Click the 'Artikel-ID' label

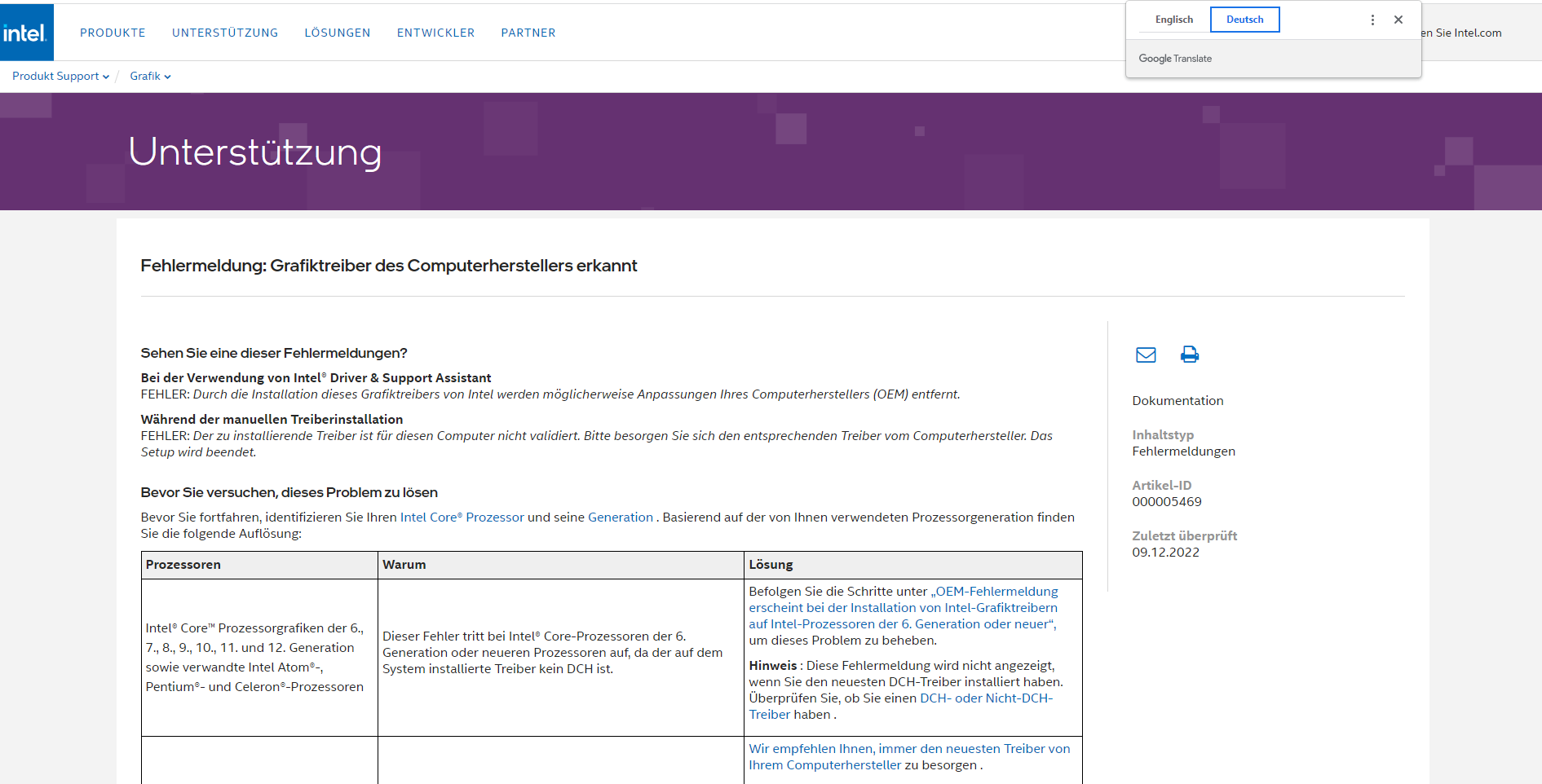1162,486
